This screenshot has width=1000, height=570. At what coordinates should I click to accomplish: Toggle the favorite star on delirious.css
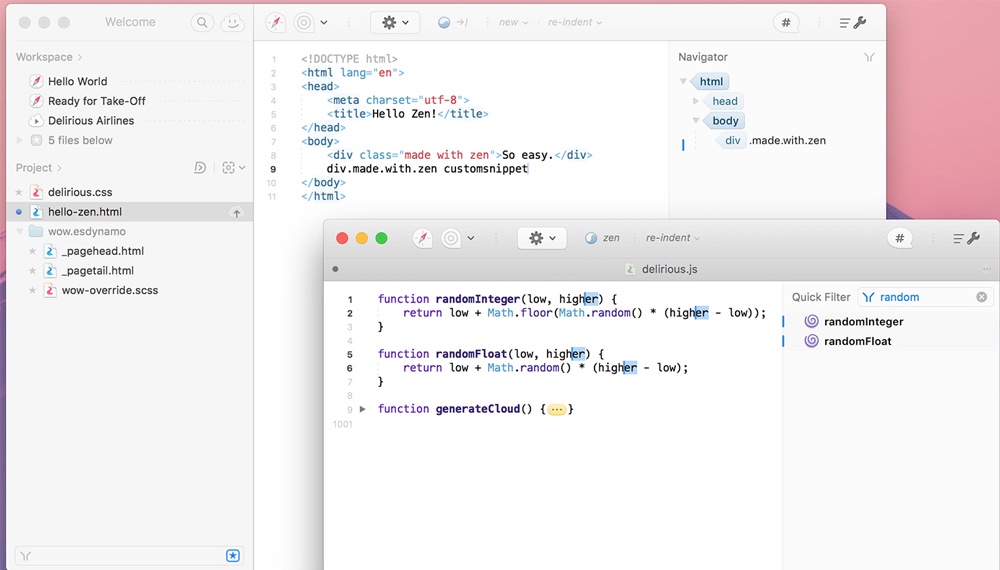(19, 192)
